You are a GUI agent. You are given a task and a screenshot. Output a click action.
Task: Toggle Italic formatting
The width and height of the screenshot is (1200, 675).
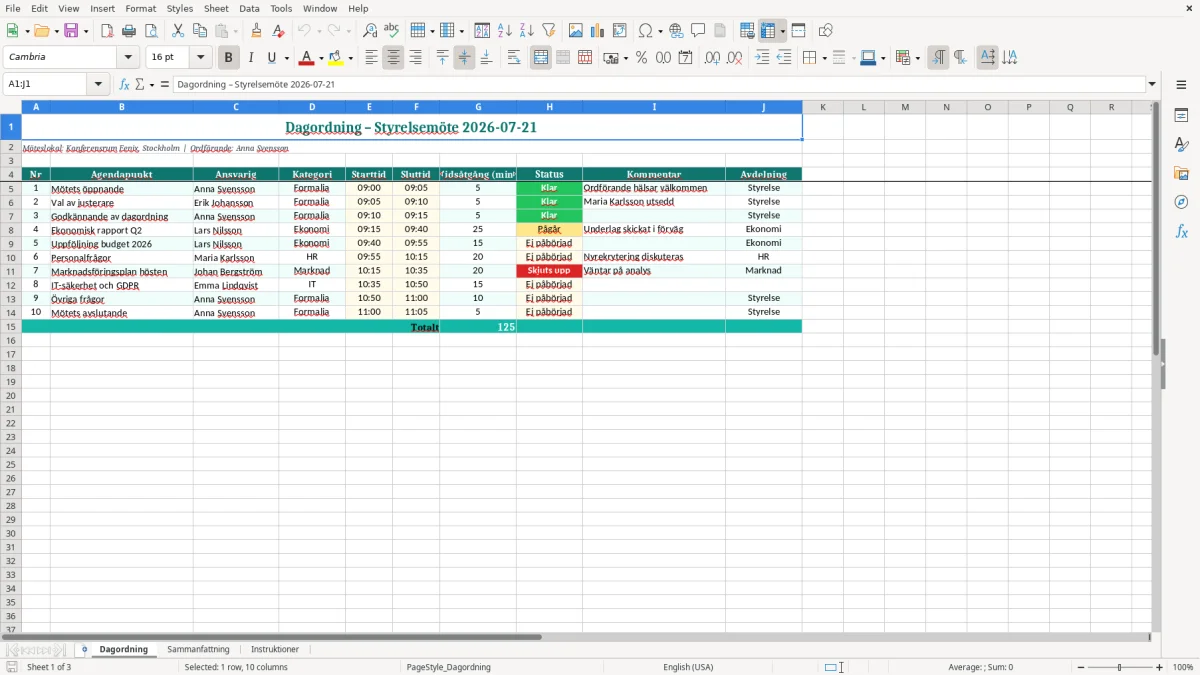(250, 58)
